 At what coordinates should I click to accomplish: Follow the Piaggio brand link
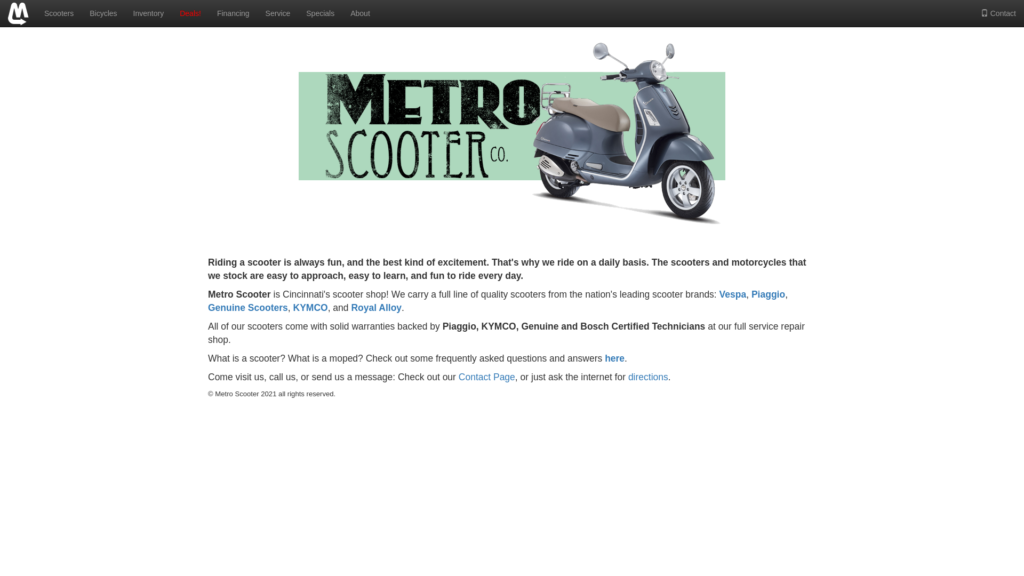click(x=768, y=295)
